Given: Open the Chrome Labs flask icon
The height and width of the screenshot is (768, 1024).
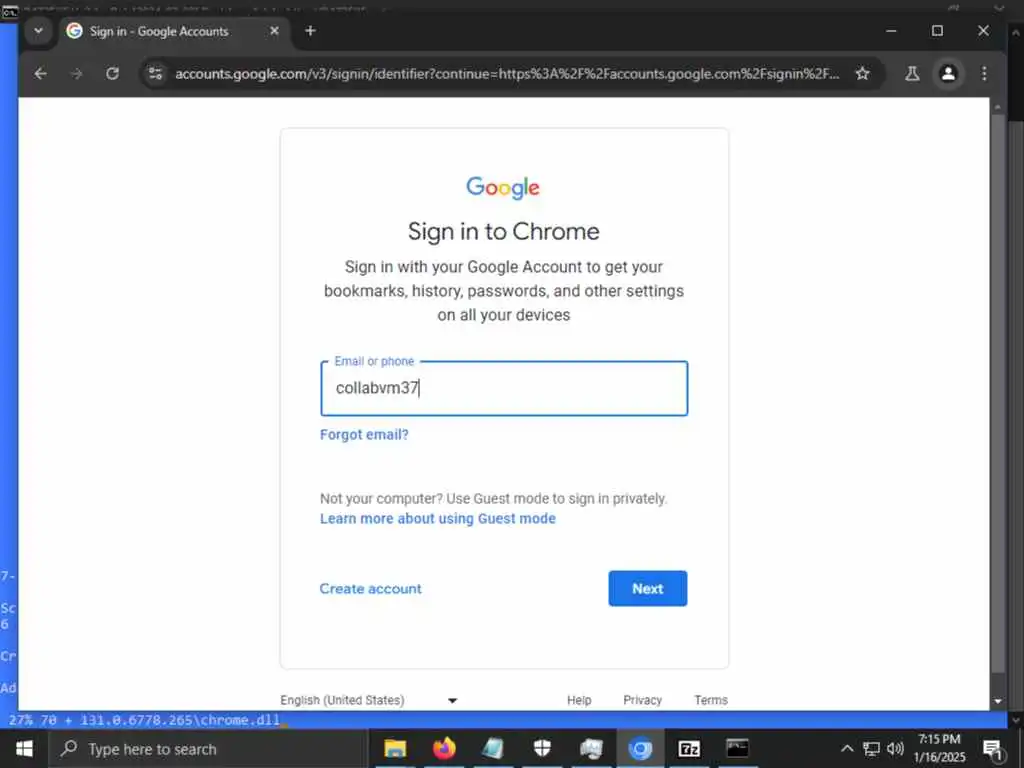Looking at the screenshot, I should 912,74.
